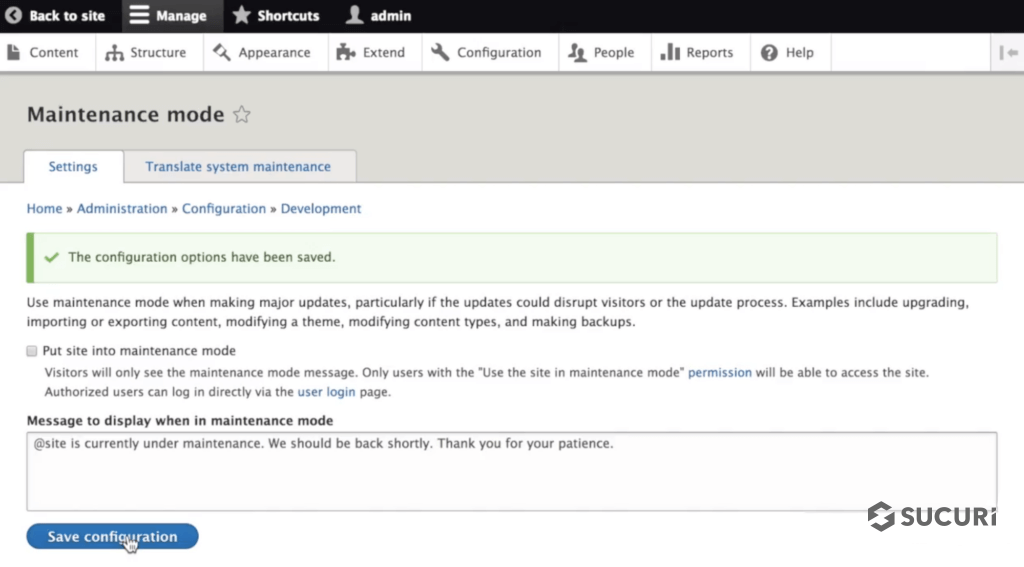Image resolution: width=1024 pixels, height=567 pixels.
Task: Click the Back to site arrow icon
Action: tap(14, 16)
